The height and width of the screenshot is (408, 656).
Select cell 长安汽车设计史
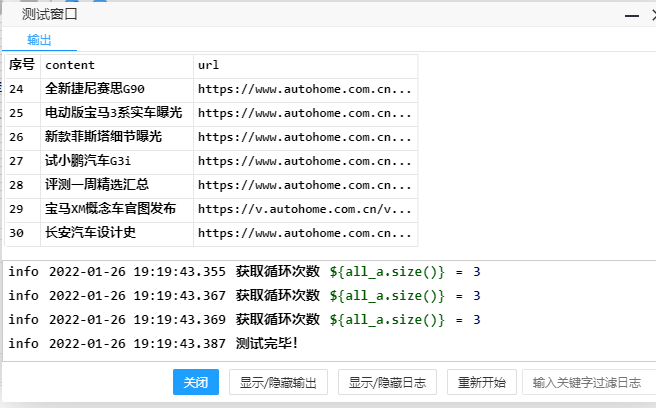(x=117, y=234)
